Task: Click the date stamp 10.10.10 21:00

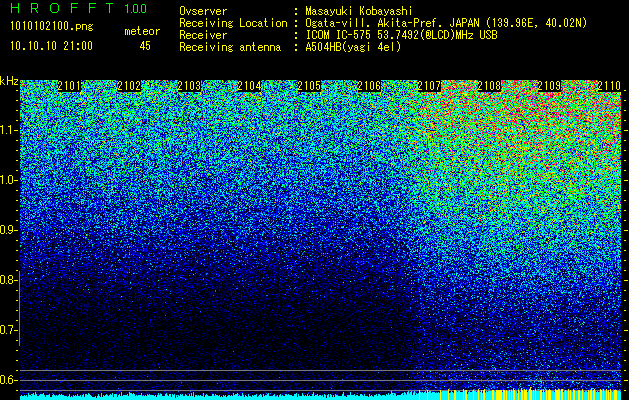Action: 51,46
